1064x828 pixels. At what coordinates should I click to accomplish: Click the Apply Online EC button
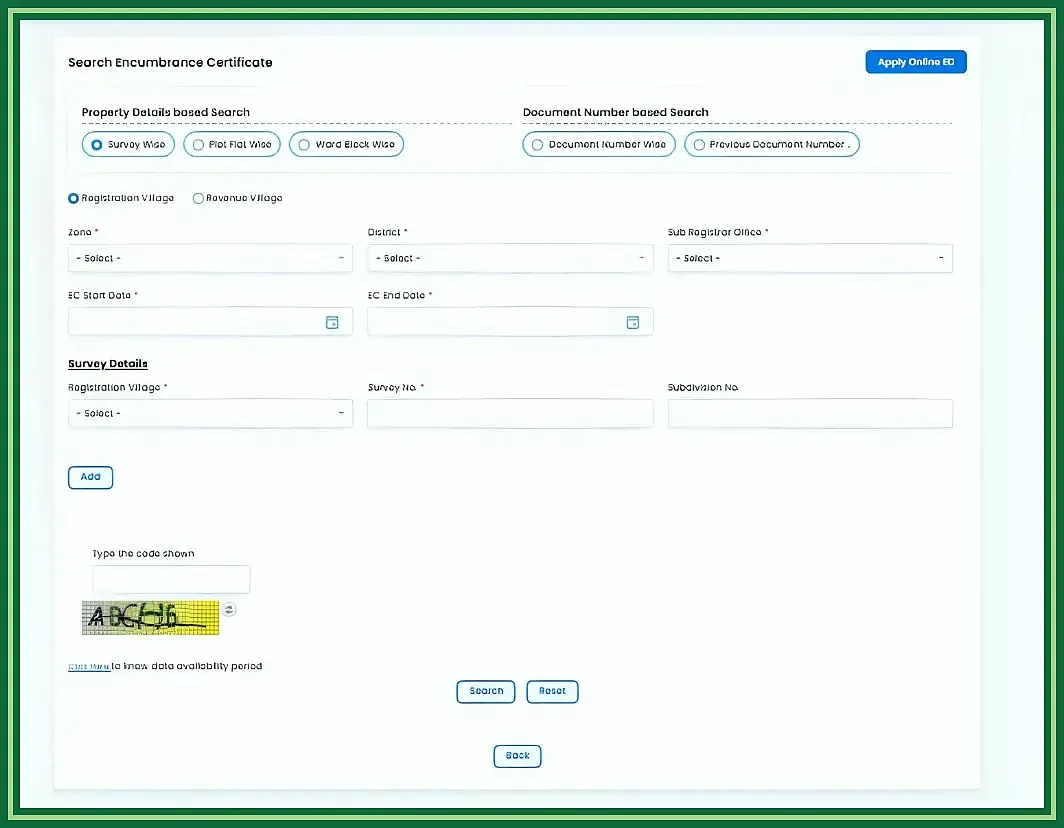point(916,62)
